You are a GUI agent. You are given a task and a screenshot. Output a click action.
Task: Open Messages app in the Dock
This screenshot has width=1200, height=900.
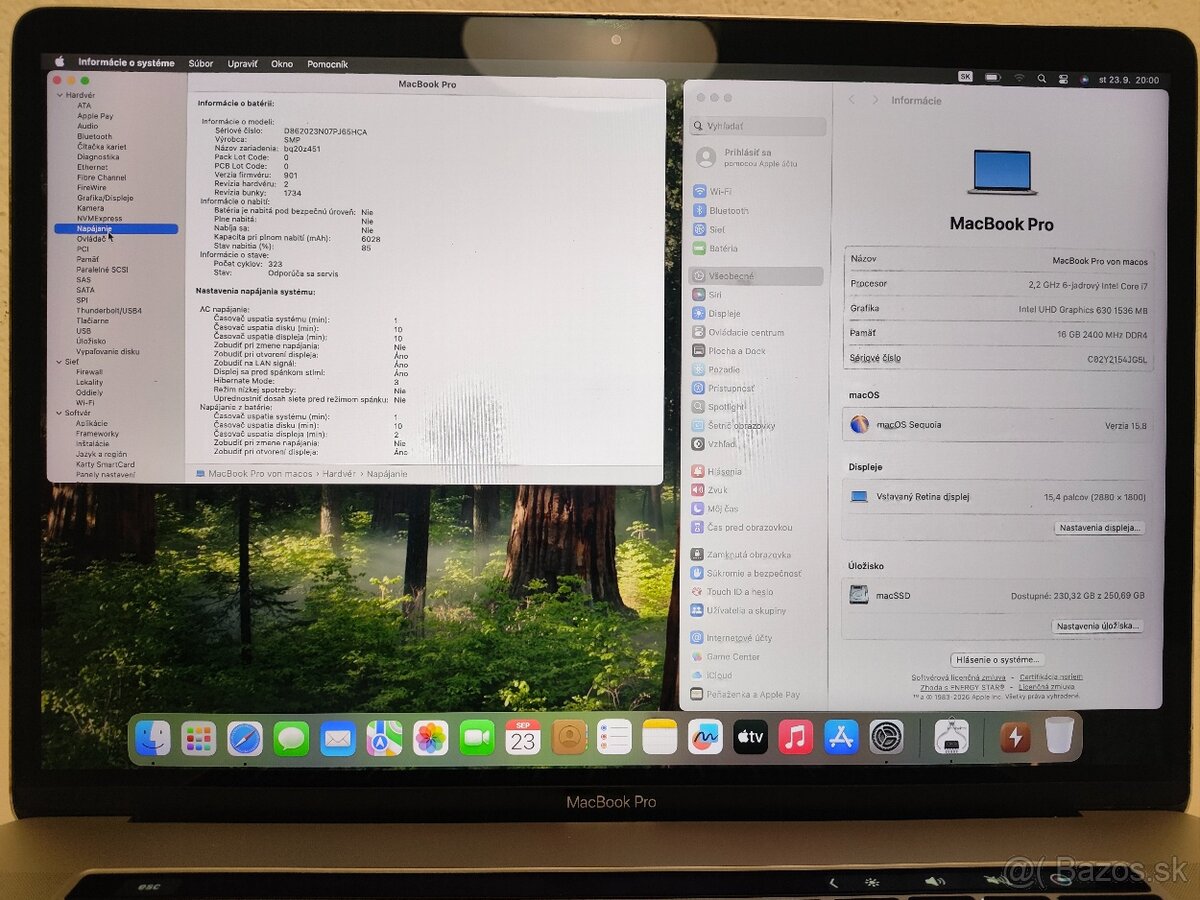click(291, 738)
